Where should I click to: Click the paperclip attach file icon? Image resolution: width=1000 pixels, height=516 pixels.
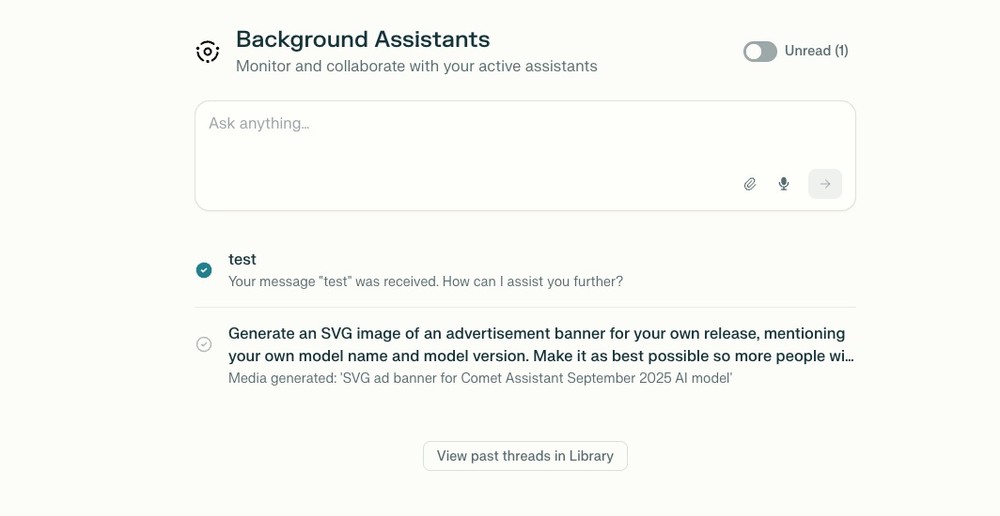(x=750, y=184)
